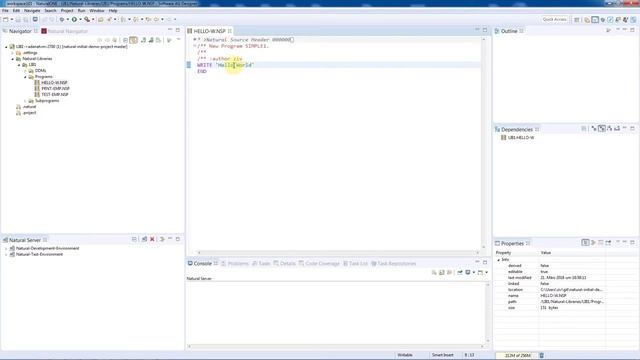640x360 pixels.
Task: Click the Open Perspective icon
Action: click(x=577, y=20)
